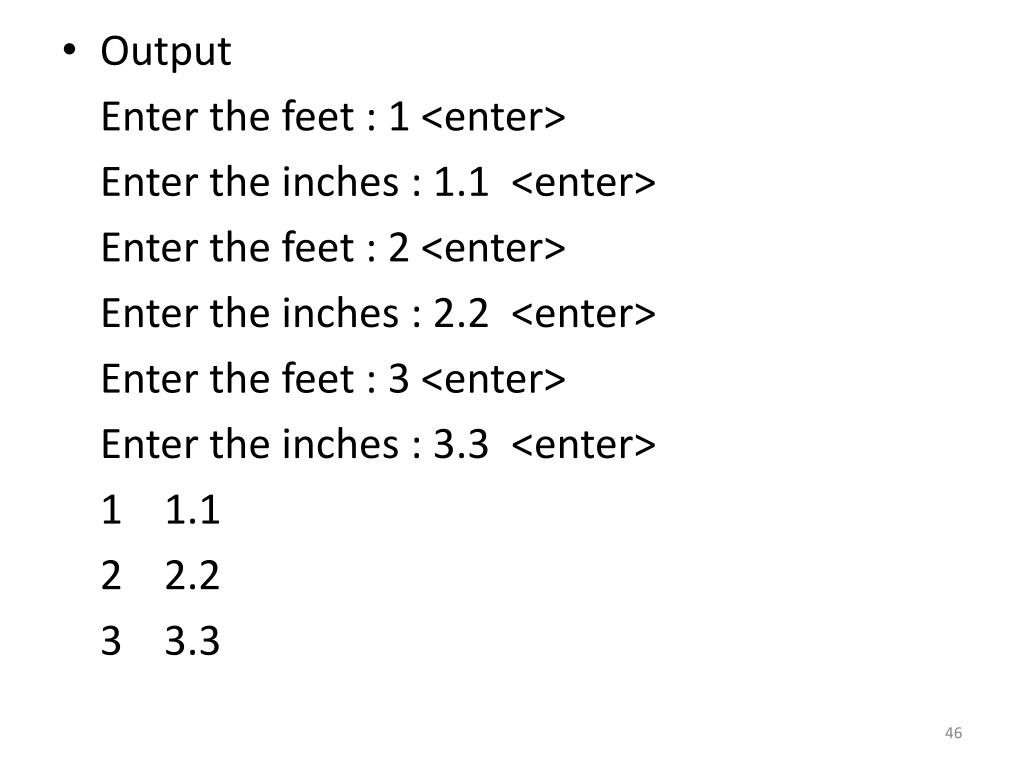
Task: Click the result value 1.1
Action: pyautogui.click(x=192, y=510)
